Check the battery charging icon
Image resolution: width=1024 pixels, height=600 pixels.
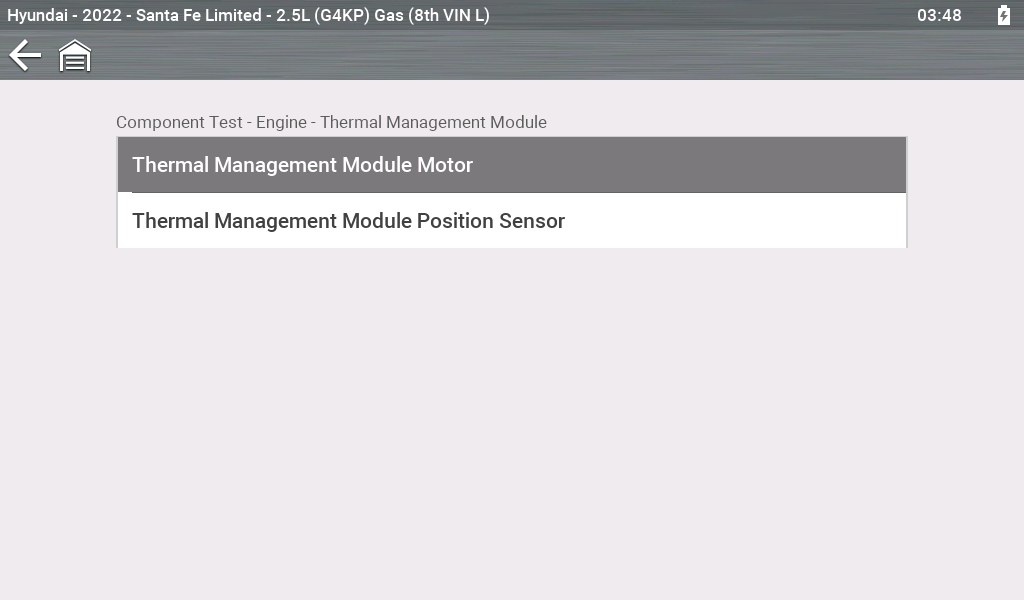tap(1003, 15)
